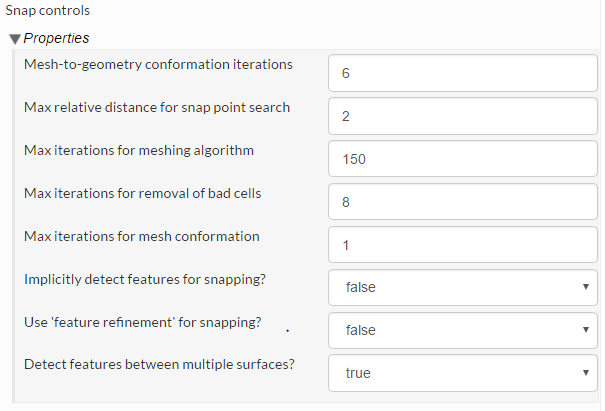Select the 'Max iterations for meshing algorithm' label

point(139,150)
